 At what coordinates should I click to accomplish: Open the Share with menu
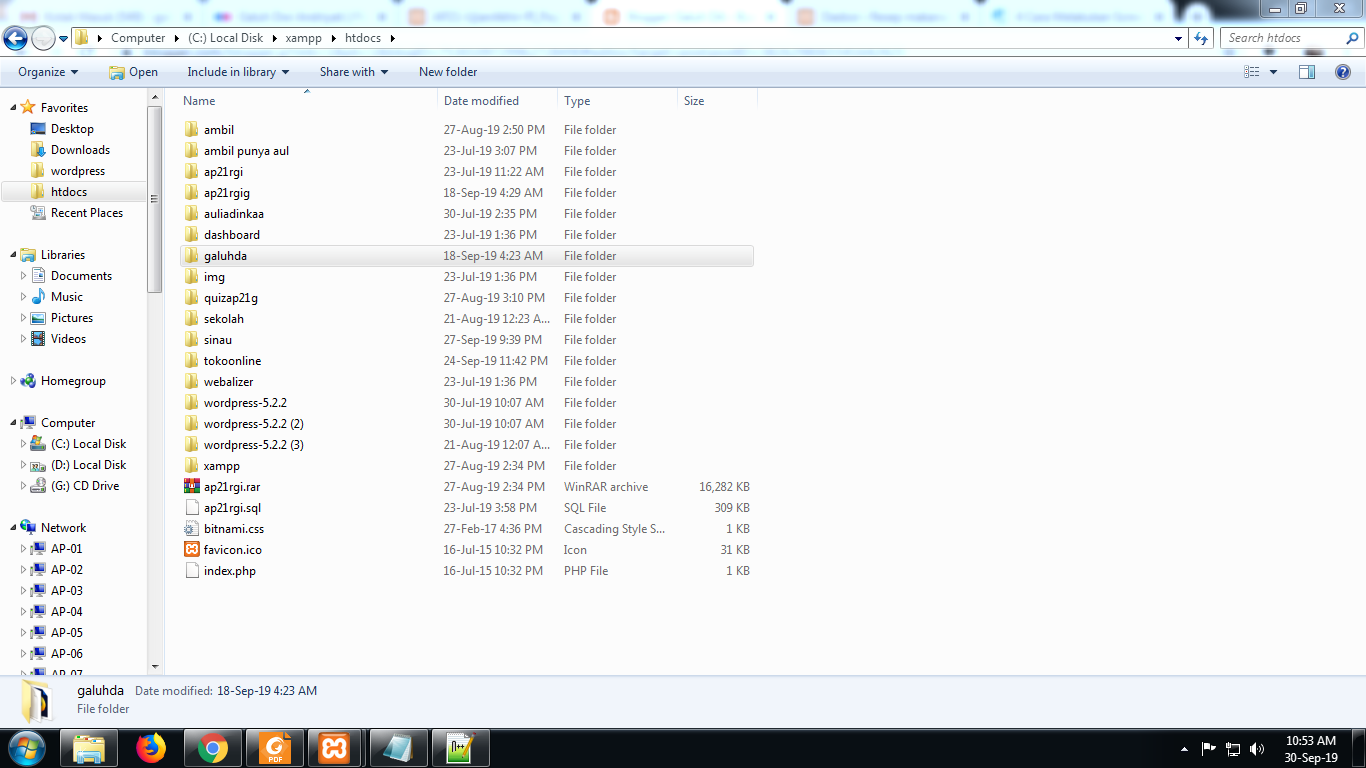(354, 72)
